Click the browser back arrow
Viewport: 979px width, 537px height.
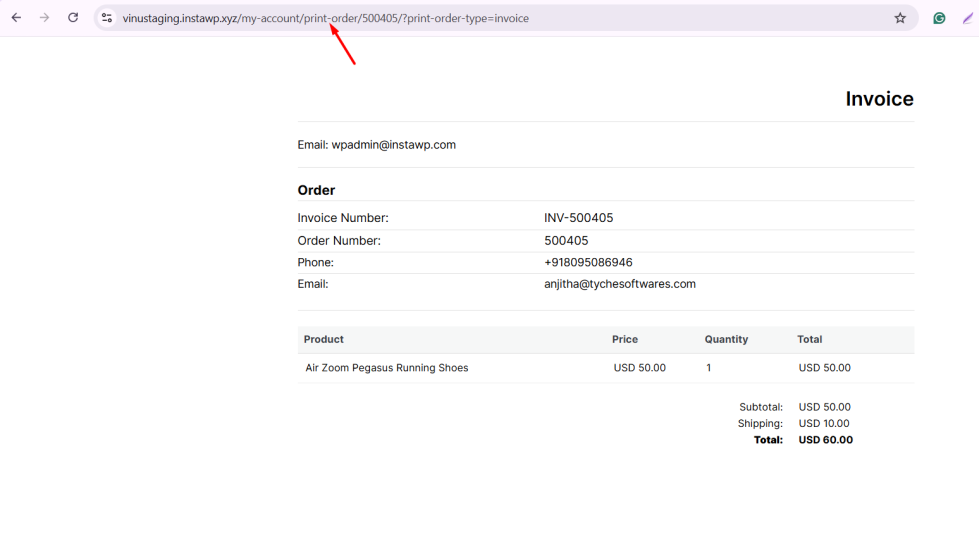(x=16, y=18)
